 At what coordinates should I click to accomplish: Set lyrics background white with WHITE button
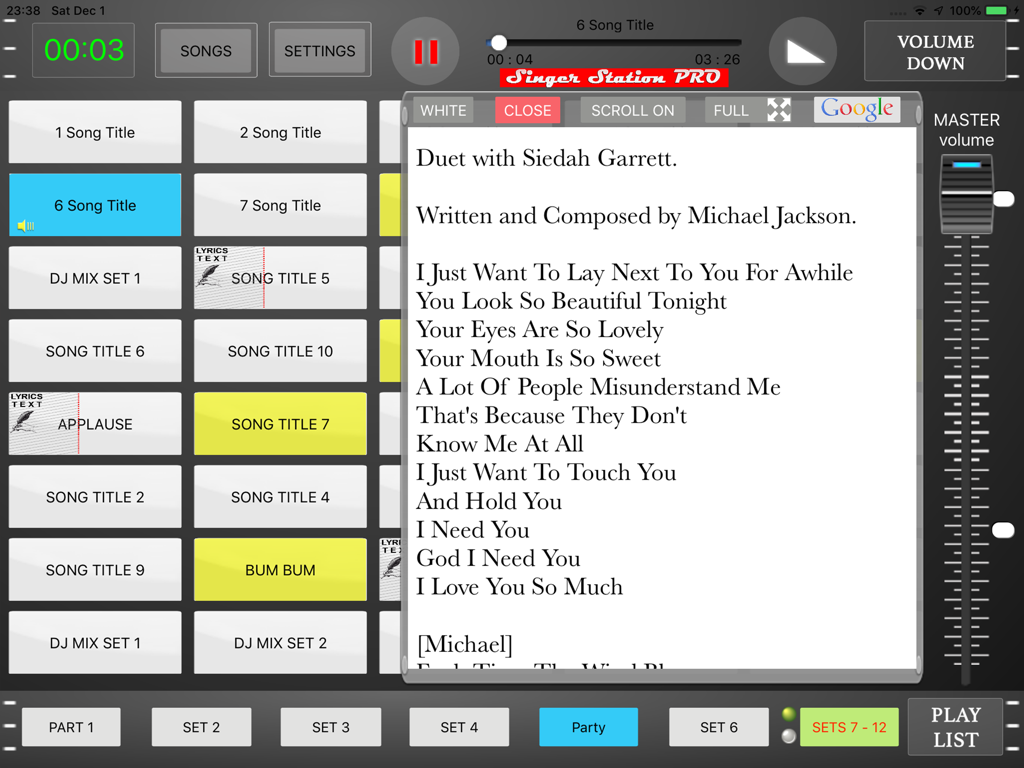pos(443,110)
